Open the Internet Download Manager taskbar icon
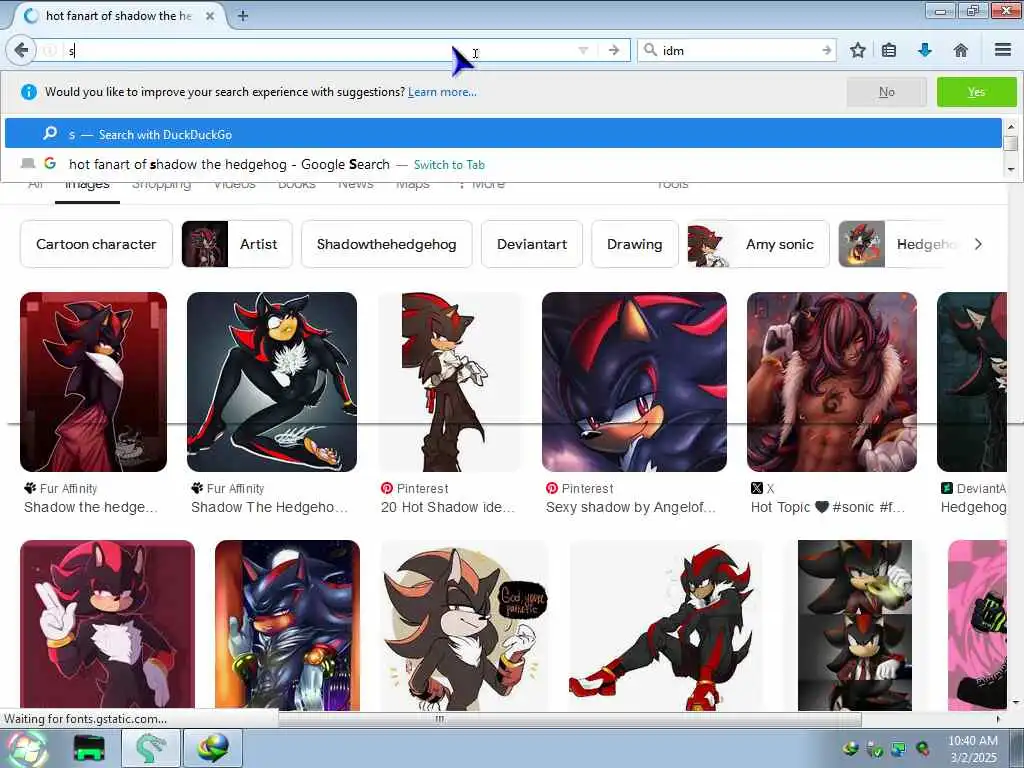Screen dimensions: 1024x768 [x=213, y=748]
